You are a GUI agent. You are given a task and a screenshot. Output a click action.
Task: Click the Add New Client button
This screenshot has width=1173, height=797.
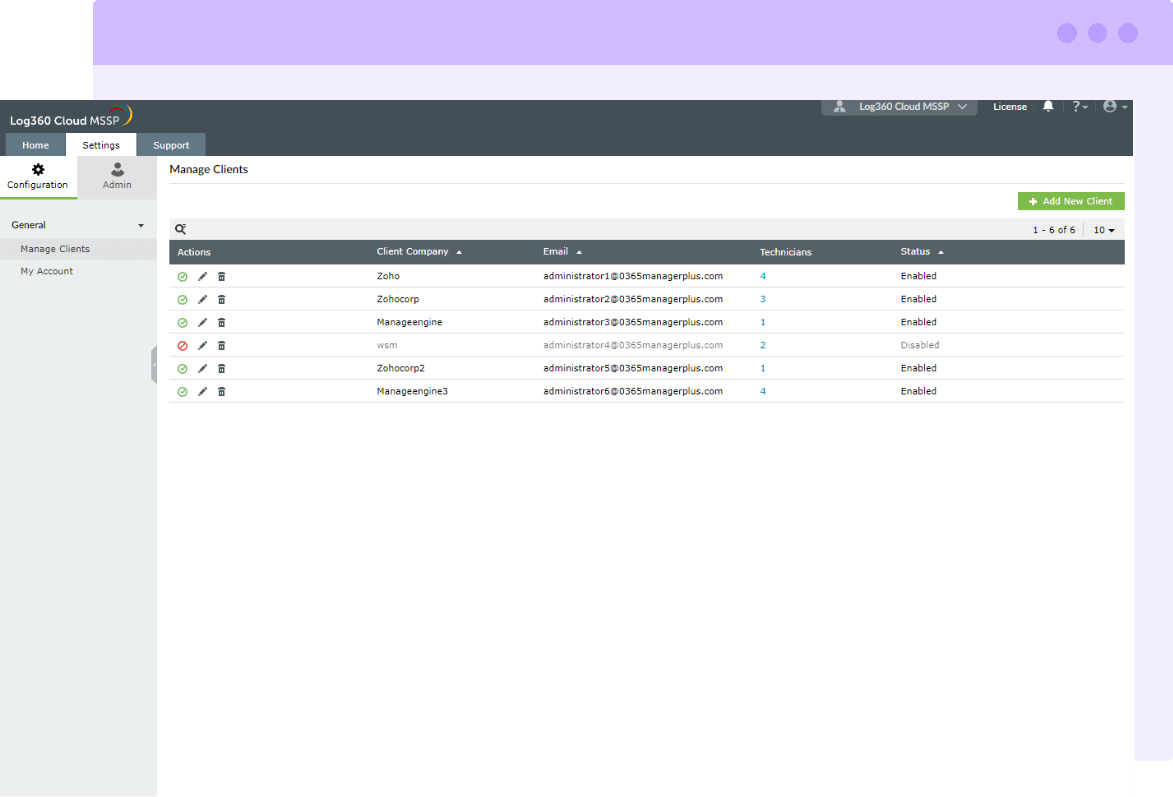tap(1070, 201)
